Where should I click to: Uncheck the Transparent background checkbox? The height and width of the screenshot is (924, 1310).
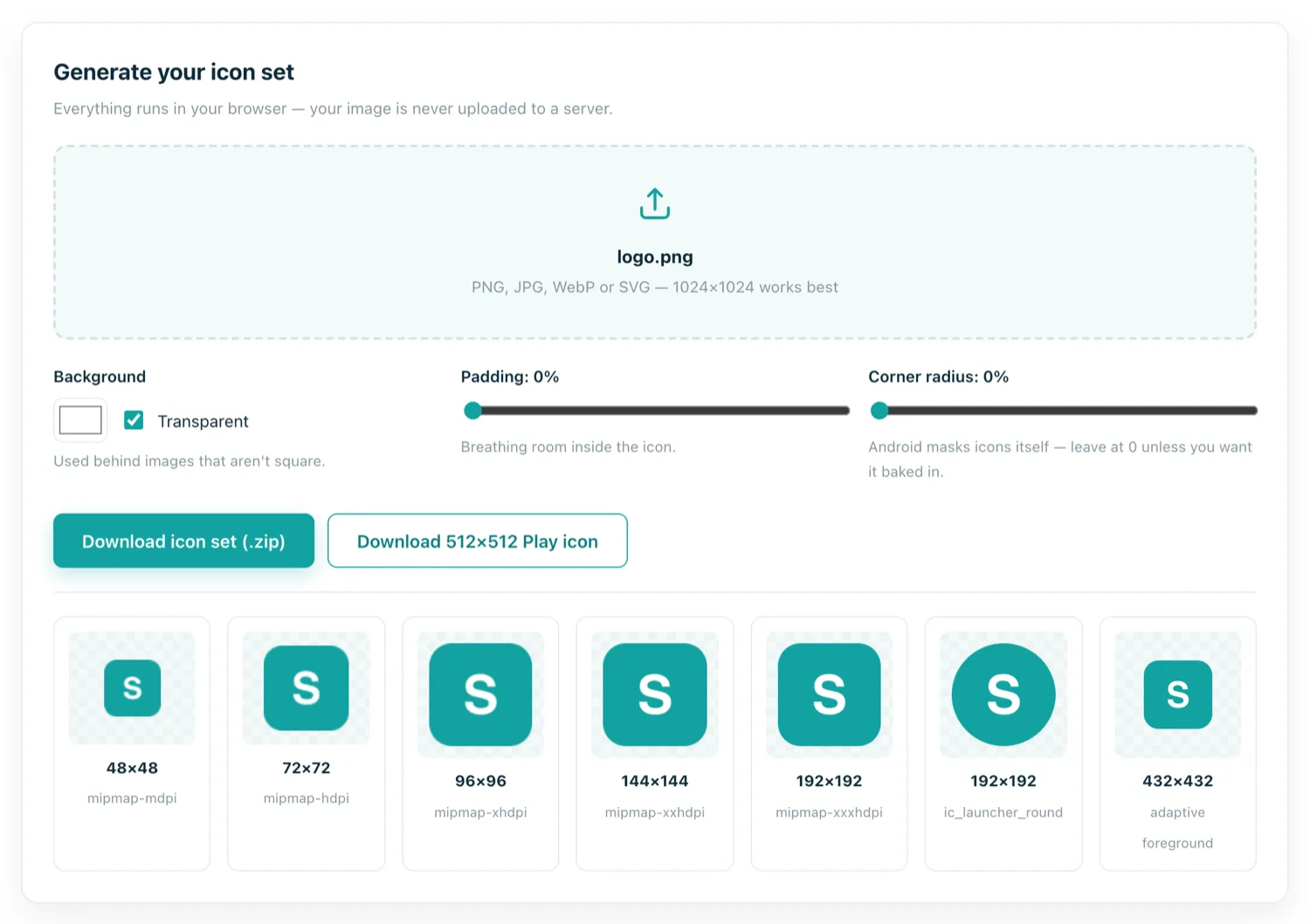(x=134, y=420)
